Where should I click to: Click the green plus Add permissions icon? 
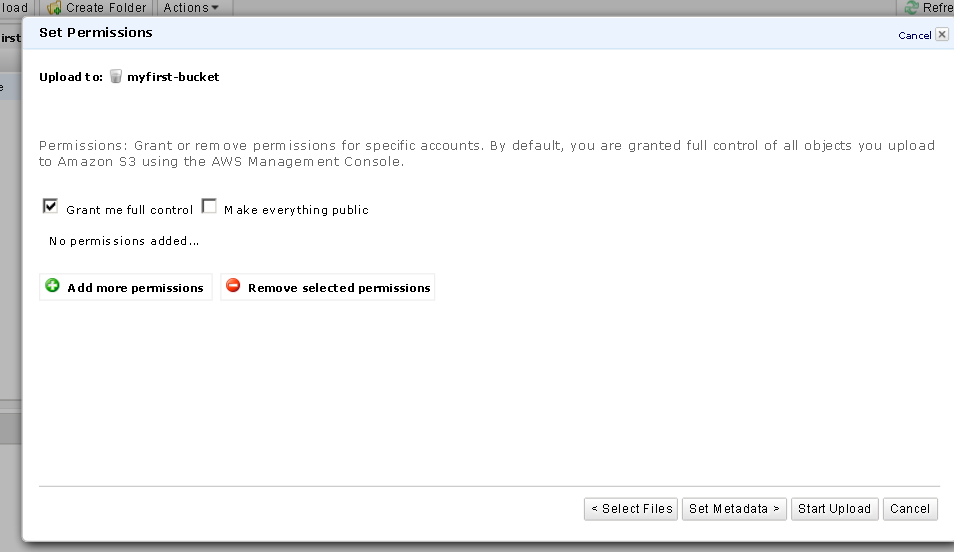(x=53, y=287)
